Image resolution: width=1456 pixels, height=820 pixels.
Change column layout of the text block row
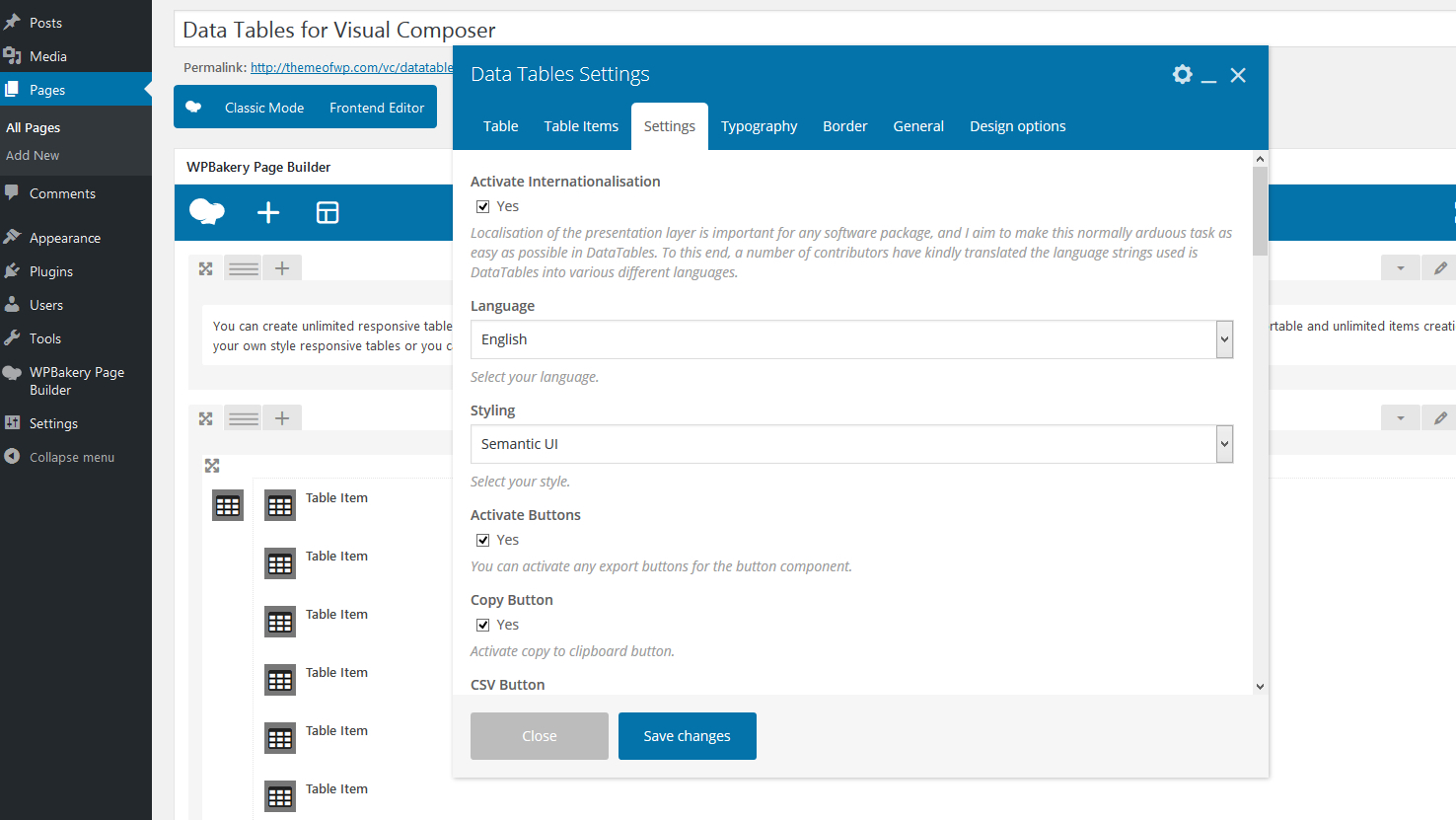(244, 268)
